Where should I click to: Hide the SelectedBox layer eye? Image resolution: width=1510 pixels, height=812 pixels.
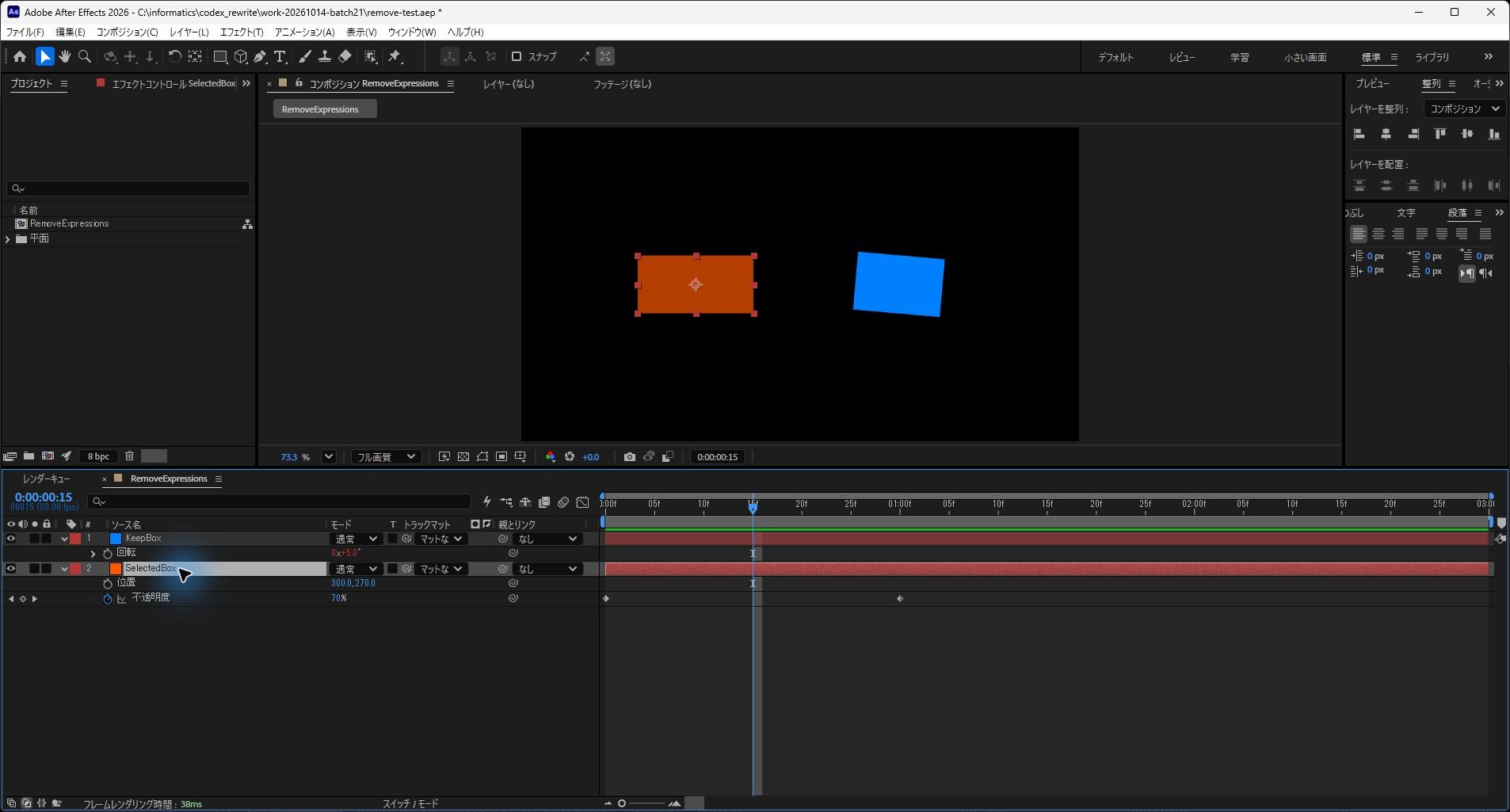[x=11, y=569]
